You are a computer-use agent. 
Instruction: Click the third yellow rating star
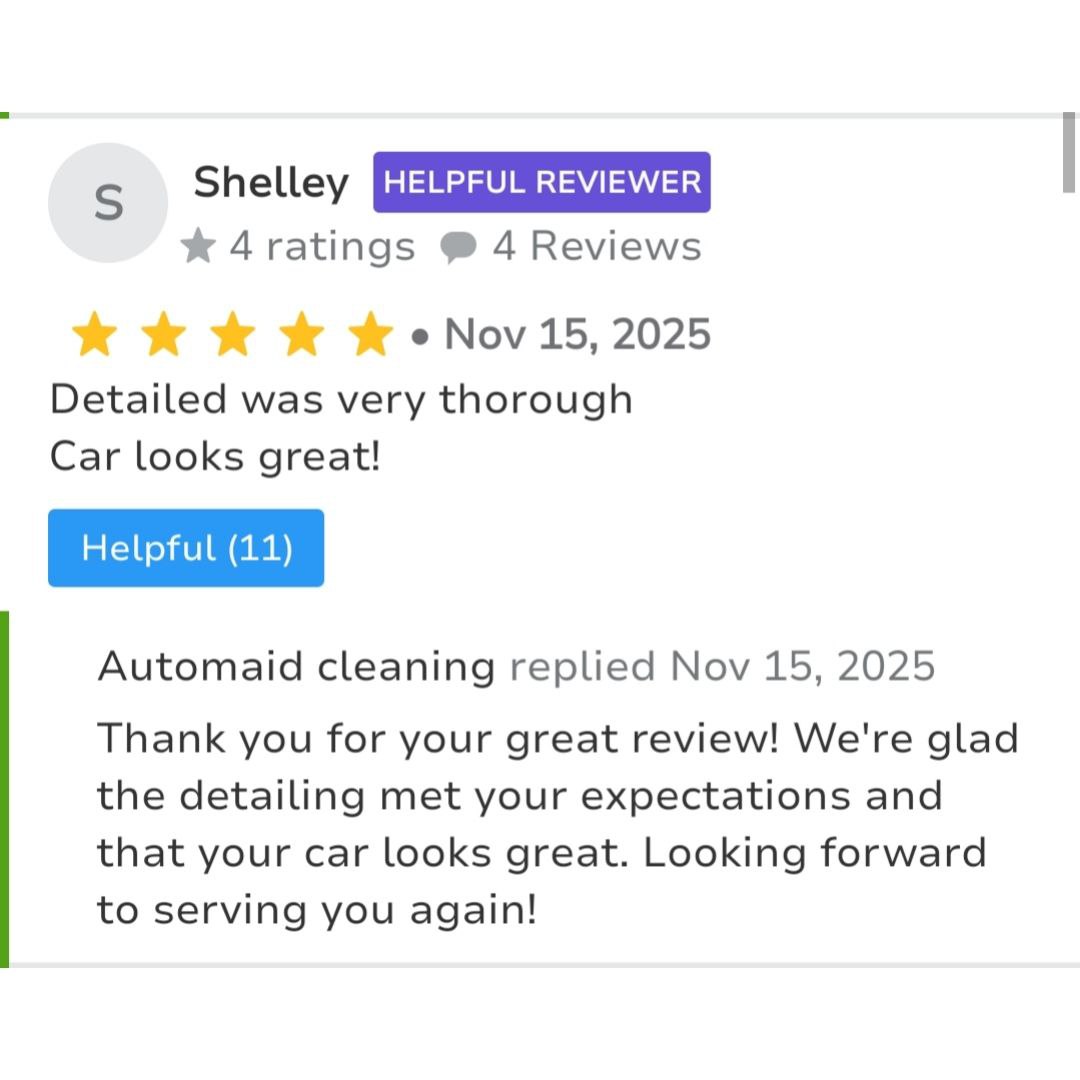pyautogui.click(x=233, y=334)
